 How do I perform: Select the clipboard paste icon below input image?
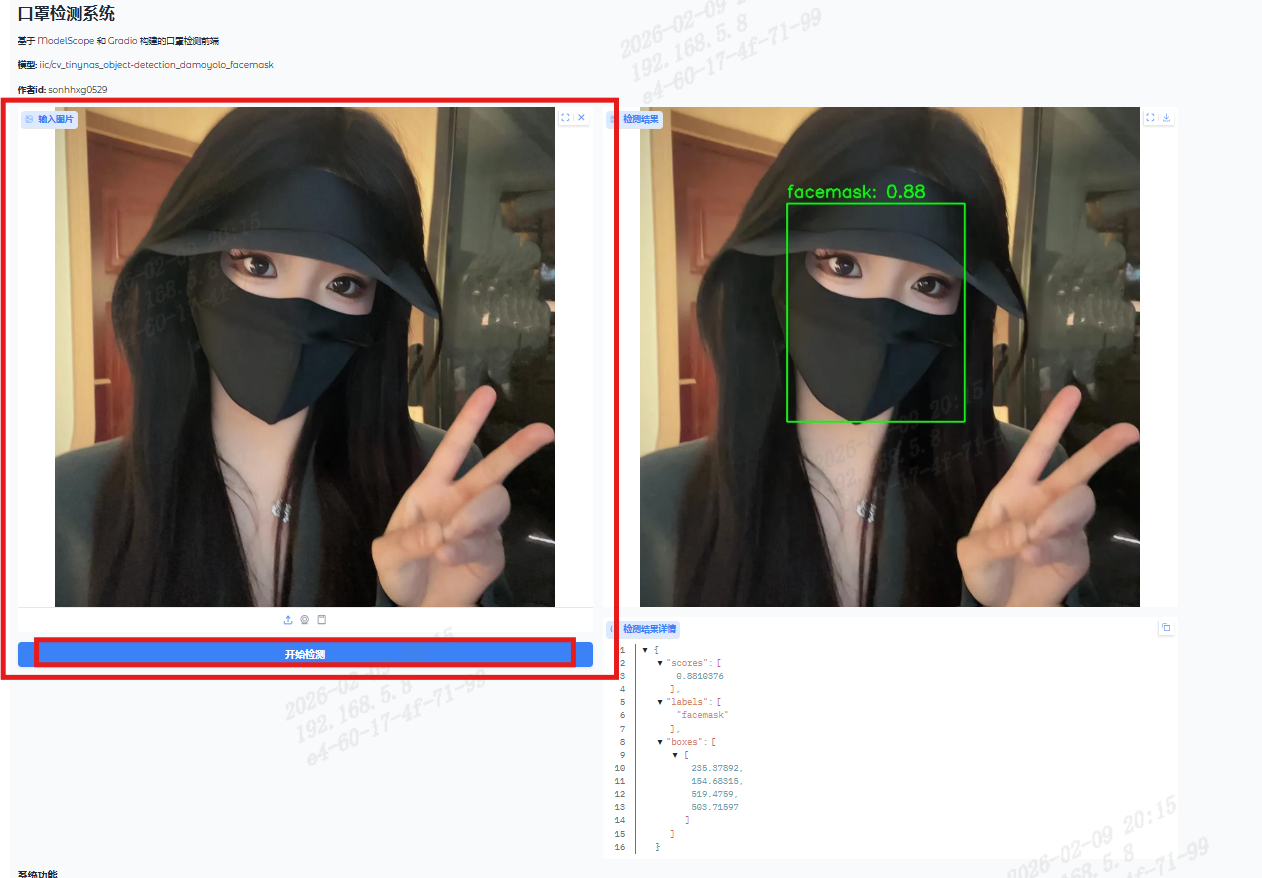pyautogui.click(x=321, y=620)
